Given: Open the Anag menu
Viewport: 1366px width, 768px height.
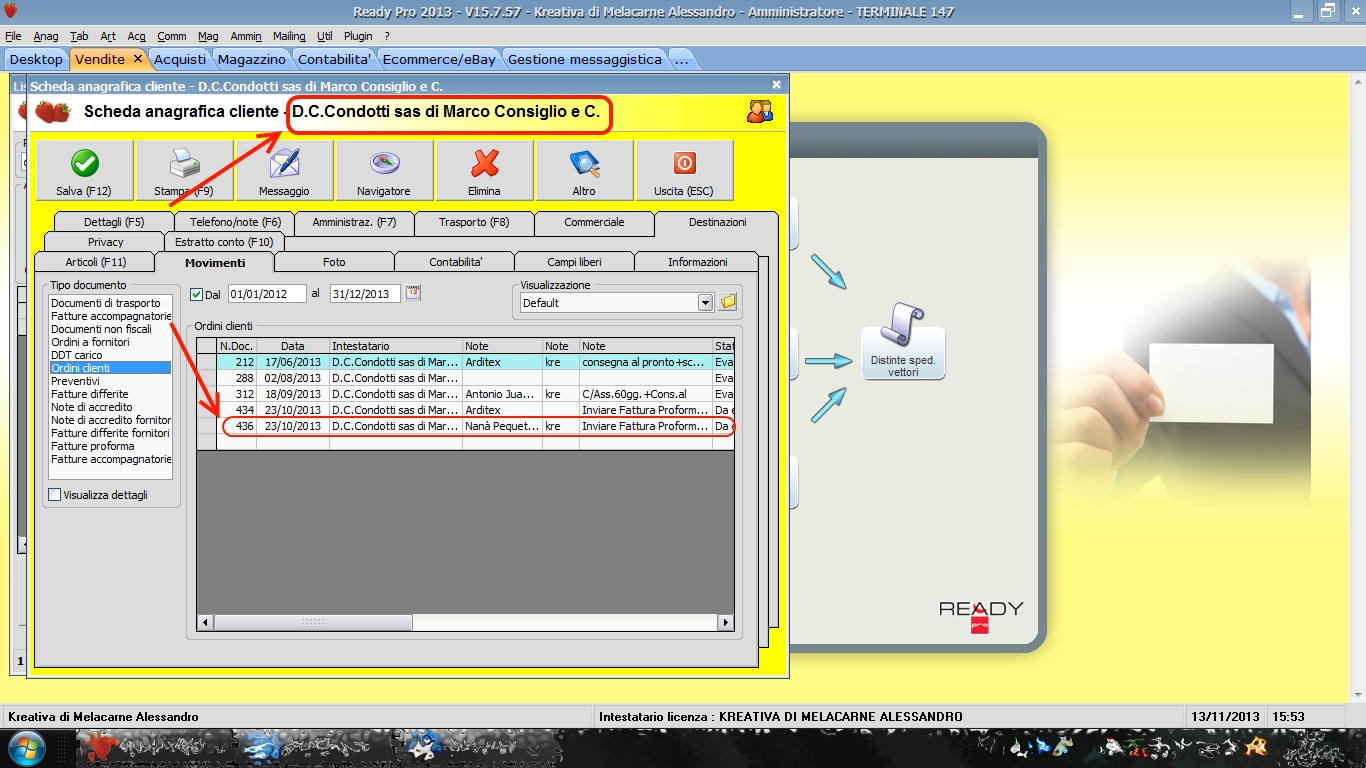Looking at the screenshot, I should point(46,36).
